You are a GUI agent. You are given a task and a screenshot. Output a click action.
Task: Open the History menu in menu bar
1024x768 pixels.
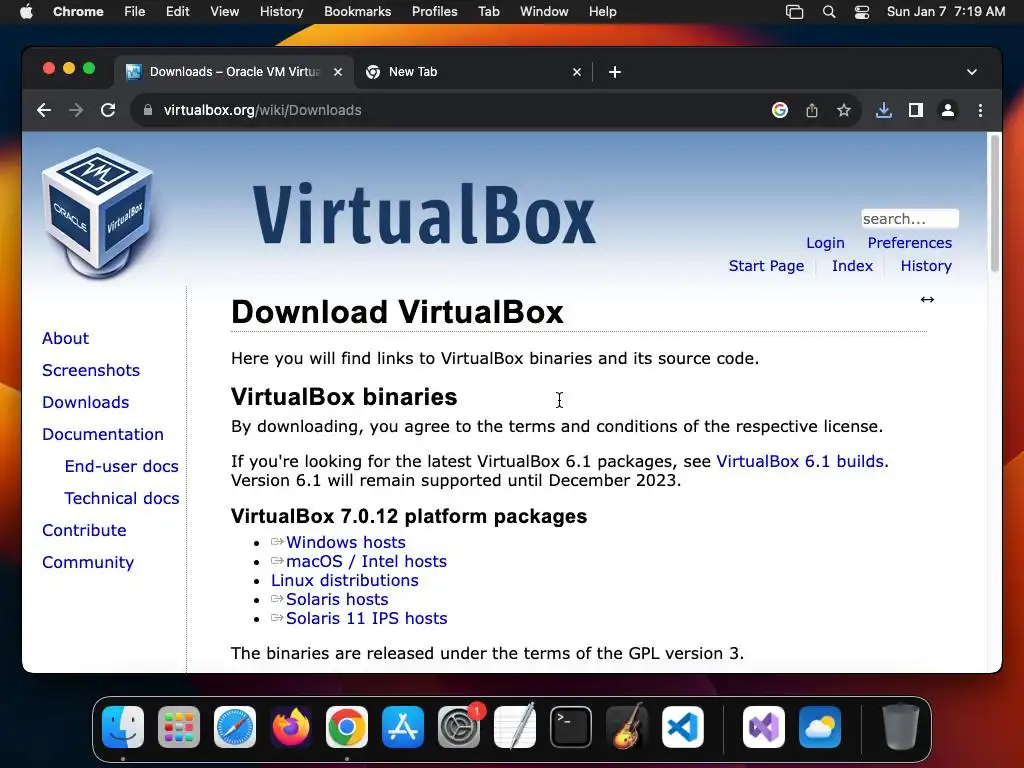click(x=281, y=12)
